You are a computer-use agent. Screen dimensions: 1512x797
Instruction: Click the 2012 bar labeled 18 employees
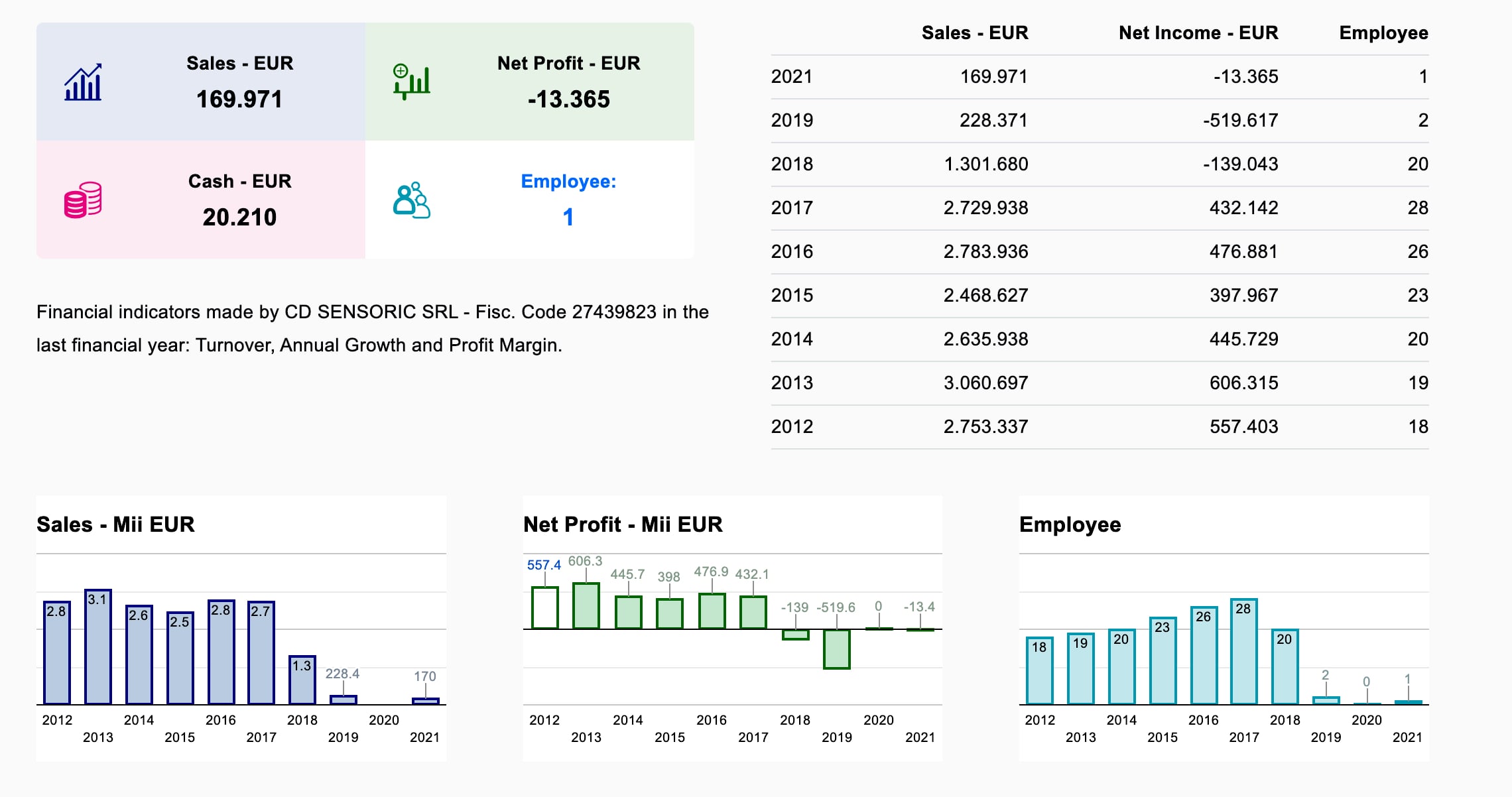coord(1040,670)
